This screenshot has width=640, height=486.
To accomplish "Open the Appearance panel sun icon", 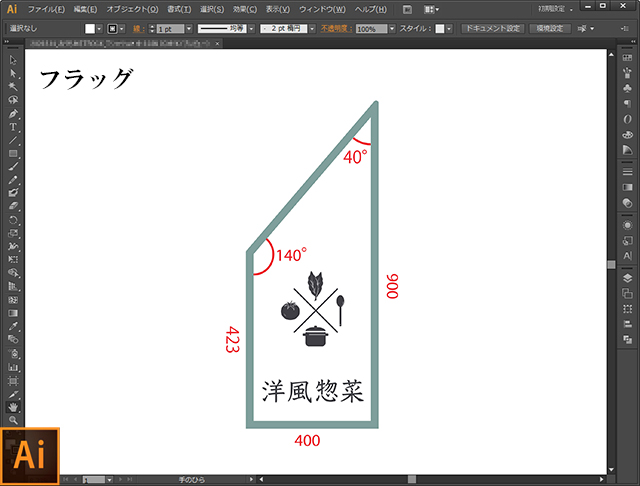I will pos(627,225).
